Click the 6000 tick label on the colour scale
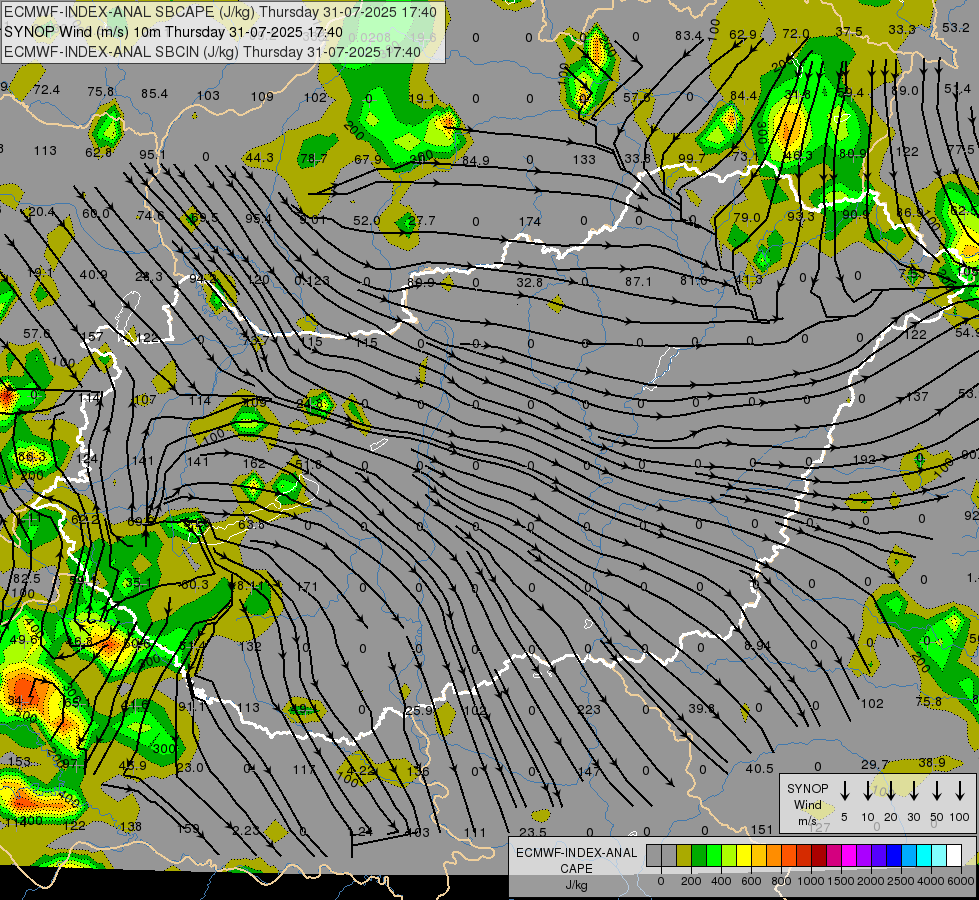The width and height of the screenshot is (979, 900). point(961,881)
